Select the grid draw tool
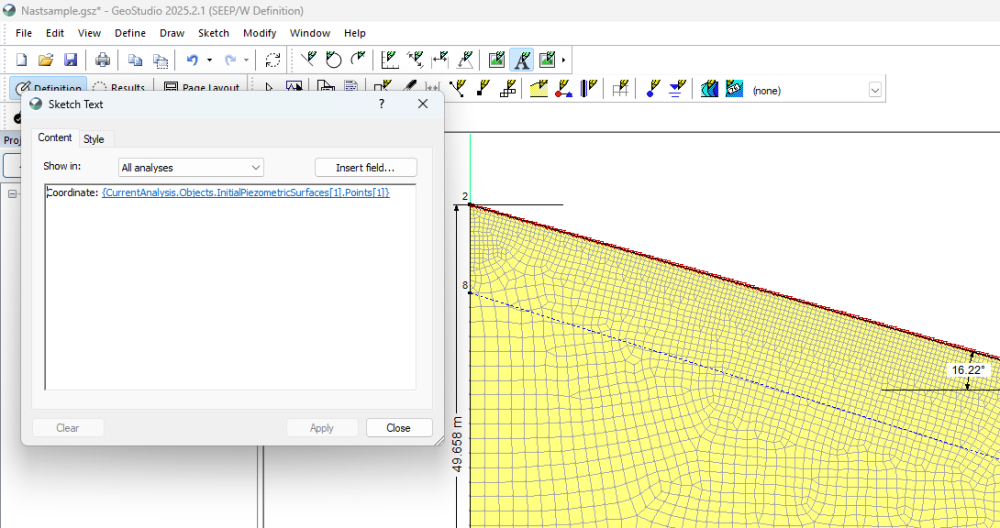 [621, 89]
